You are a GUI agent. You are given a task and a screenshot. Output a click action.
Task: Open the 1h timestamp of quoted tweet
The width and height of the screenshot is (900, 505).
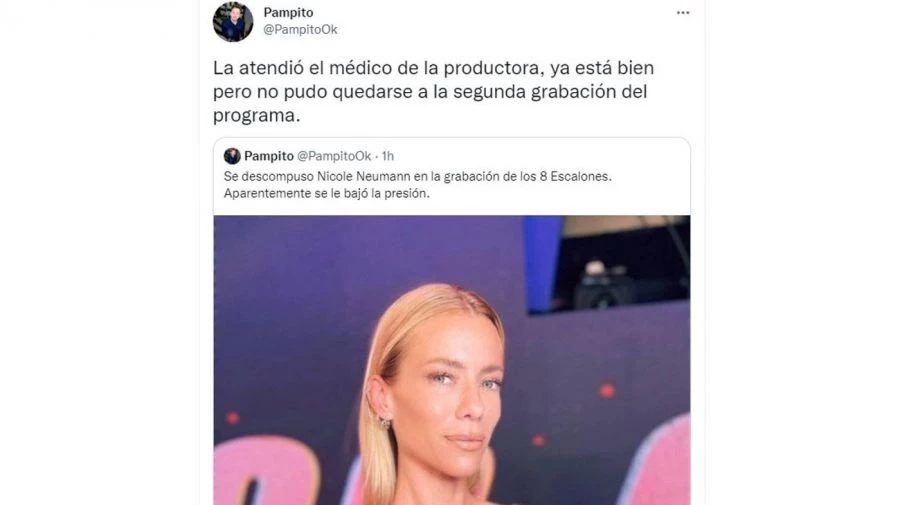click(388, 156)
